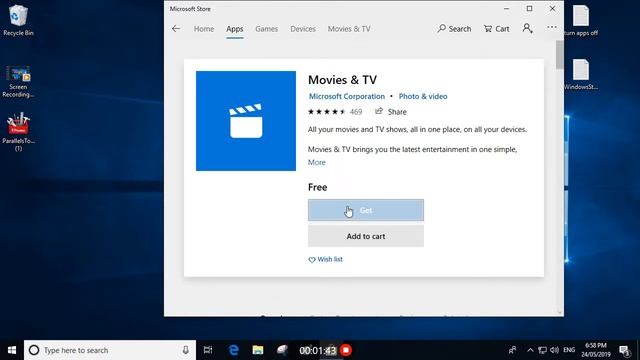Click the ENG language indicator
Image resolution: width=640 pixels, height=360 pixels.
tap(569, 350)
